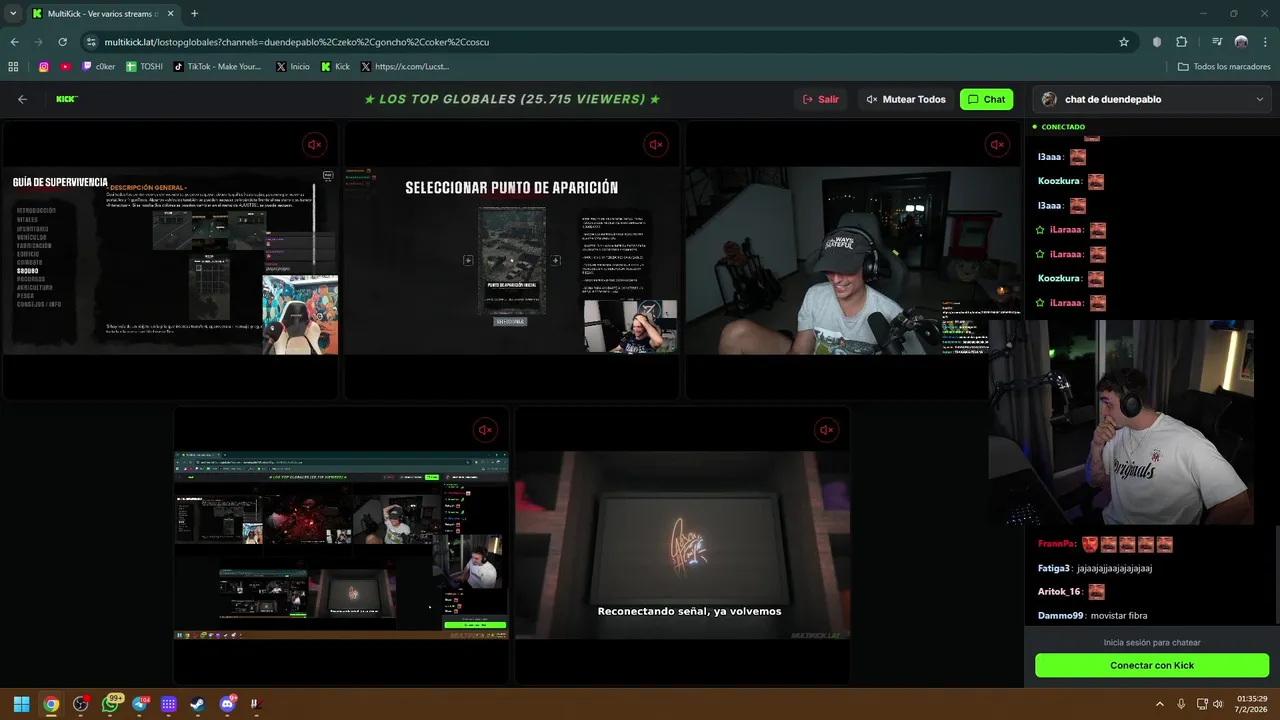Toggle the green Chat button
This screenshot has width=1280, height=720.
[986, 99]
